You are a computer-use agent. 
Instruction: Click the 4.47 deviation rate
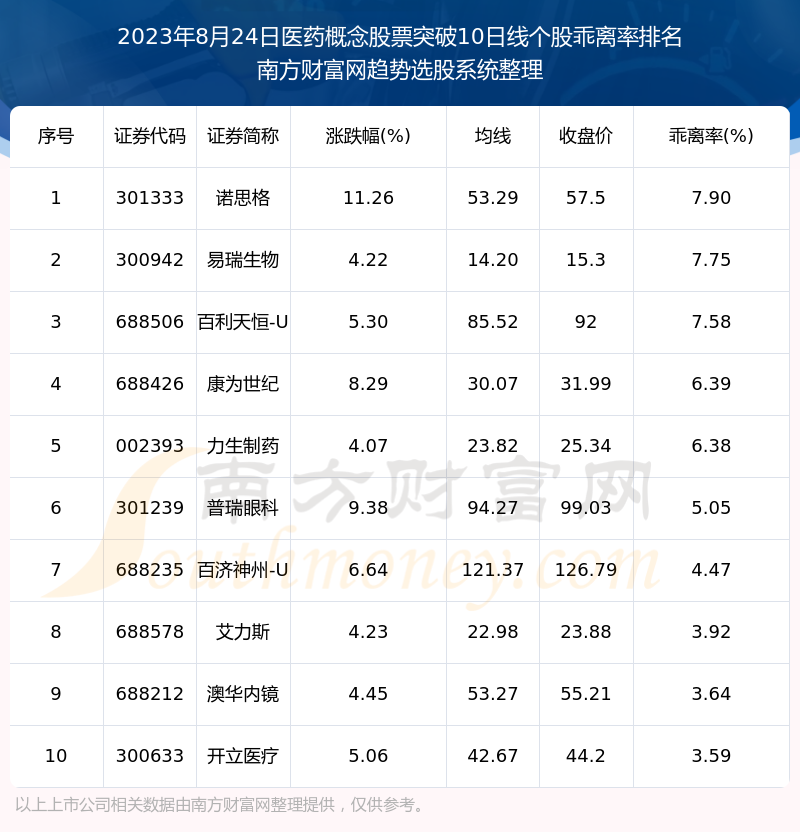click(x=711, y=570)
